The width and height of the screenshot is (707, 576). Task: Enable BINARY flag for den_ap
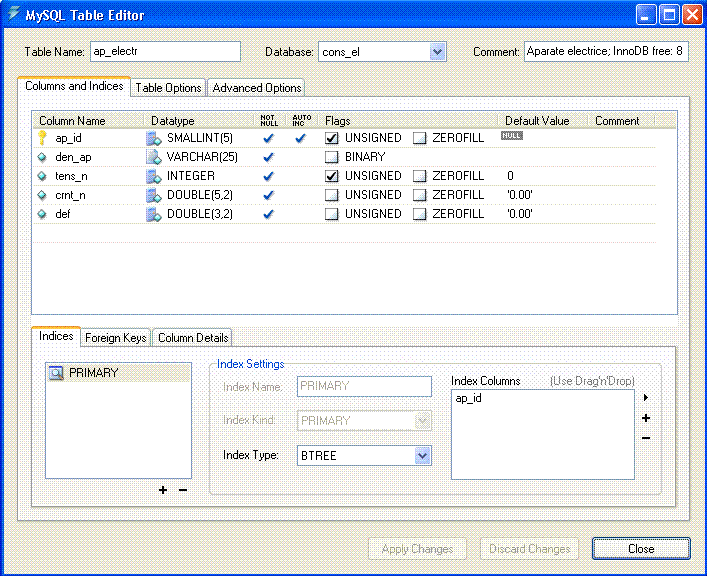[x=332, y=157]
